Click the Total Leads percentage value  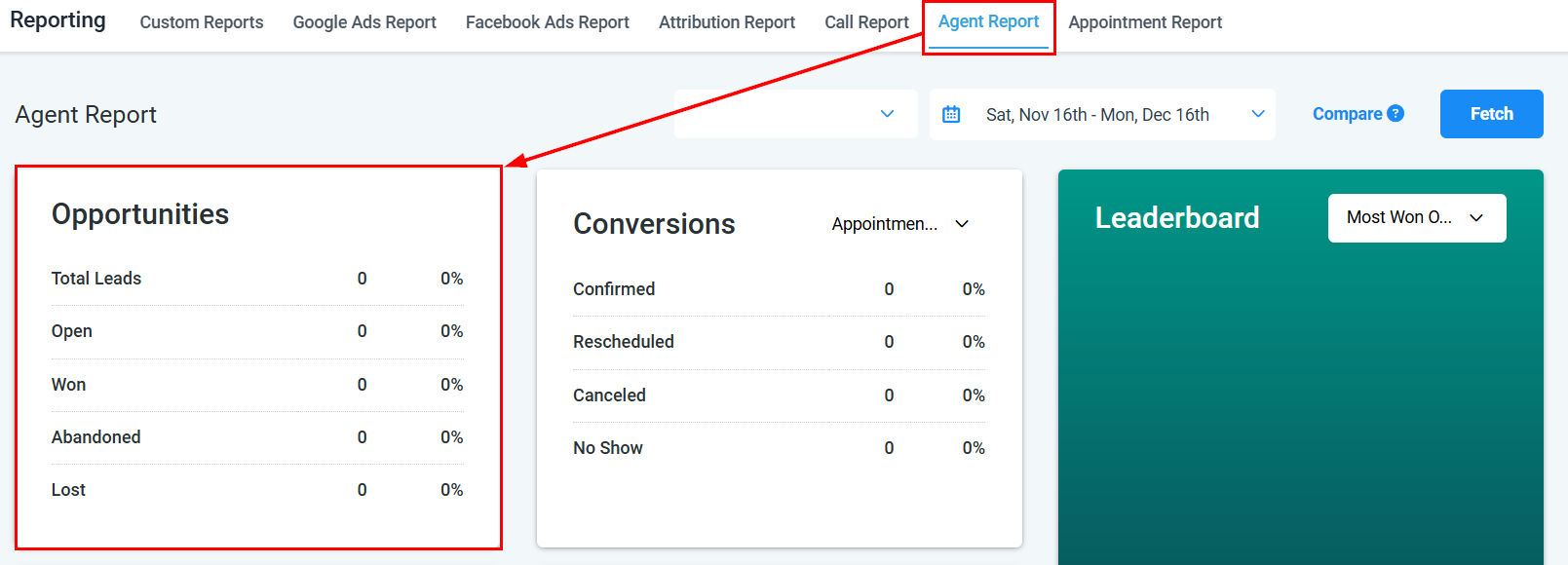pos(451,279)
